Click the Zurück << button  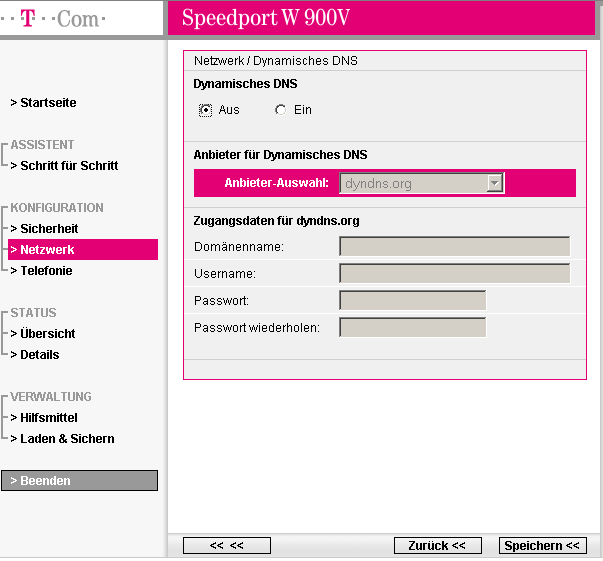[438, 546]
